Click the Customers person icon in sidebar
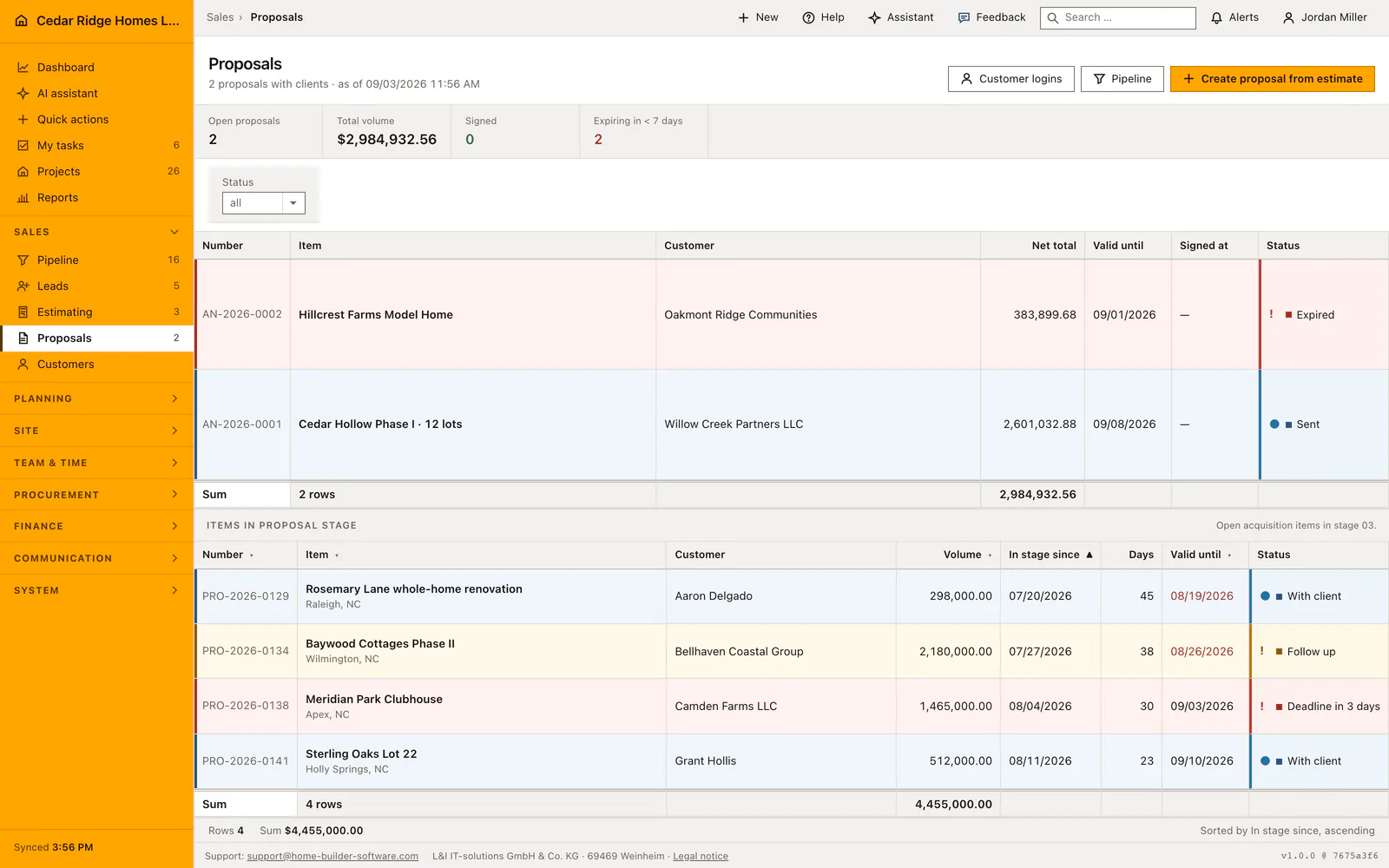 [x=23, y=365]
